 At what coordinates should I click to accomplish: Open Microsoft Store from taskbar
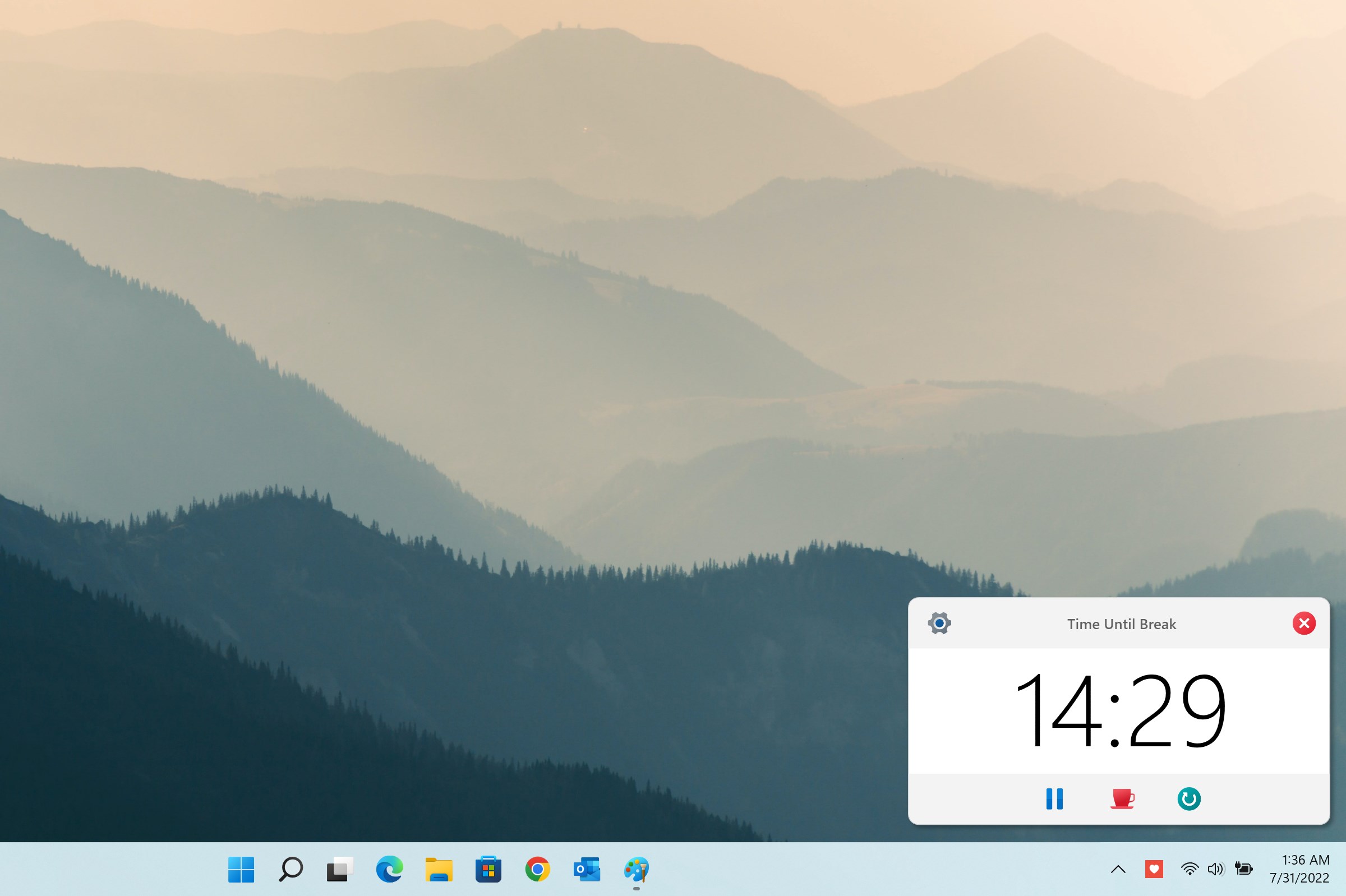(x=488, y=869)
